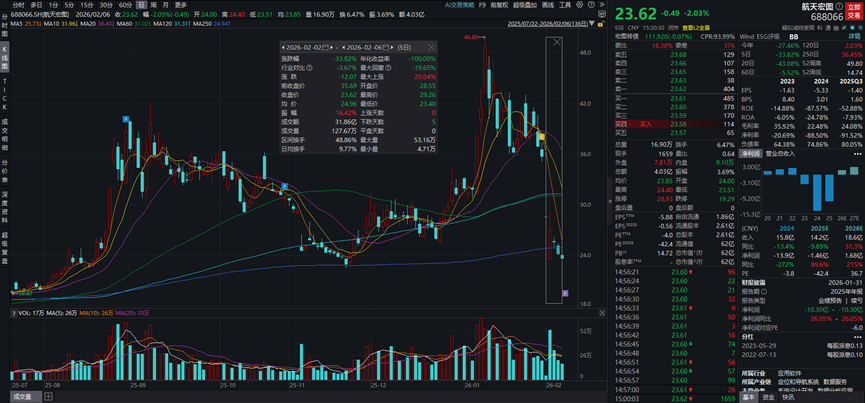
Task: Click the yellow marker on the January candlesticks
Action: (541, 135)
